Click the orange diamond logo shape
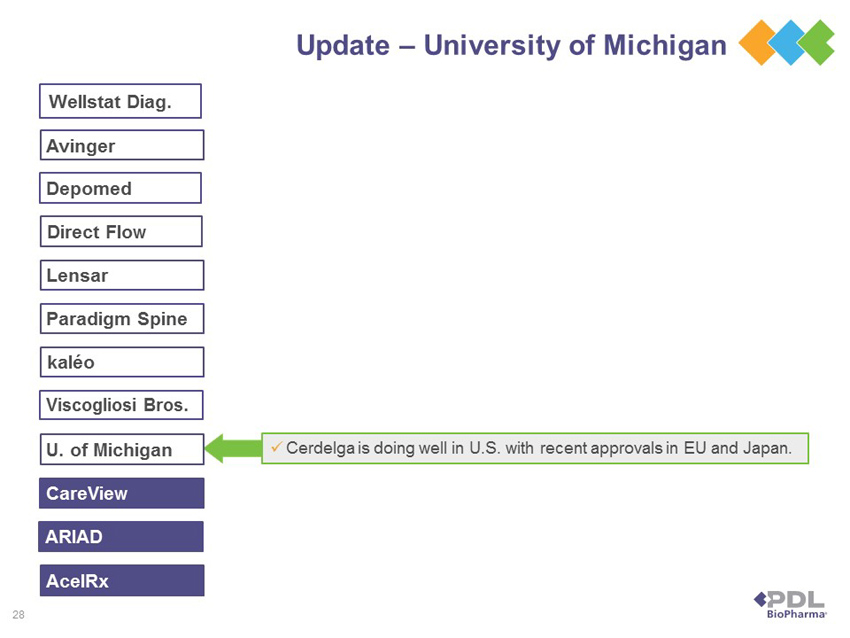Screen dimensions: 850x638 click(x=758, y=43)
